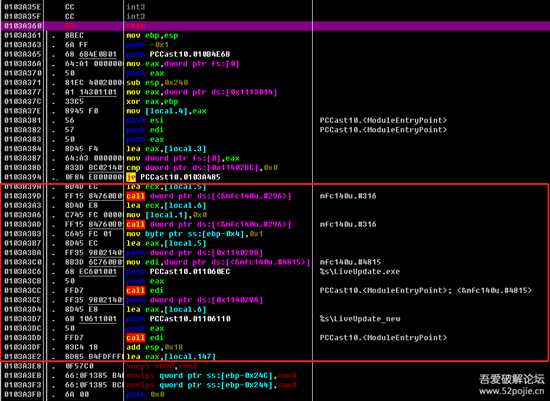The height and width of the screenshot is (401, 550).
Task: Select the mov edi mfc140u.#4815 instruction
Action: tap(218, 262)
